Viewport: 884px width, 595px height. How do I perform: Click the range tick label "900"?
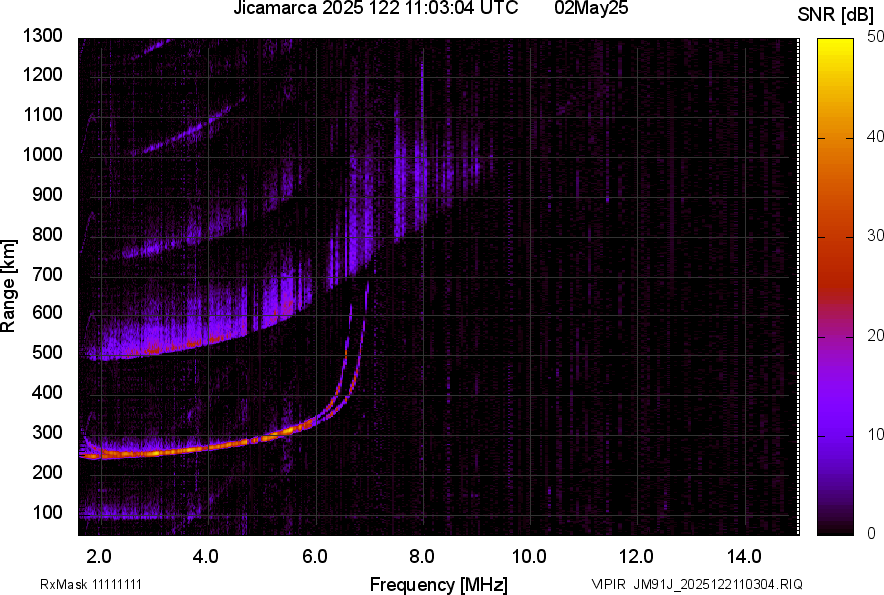[47, 194]
